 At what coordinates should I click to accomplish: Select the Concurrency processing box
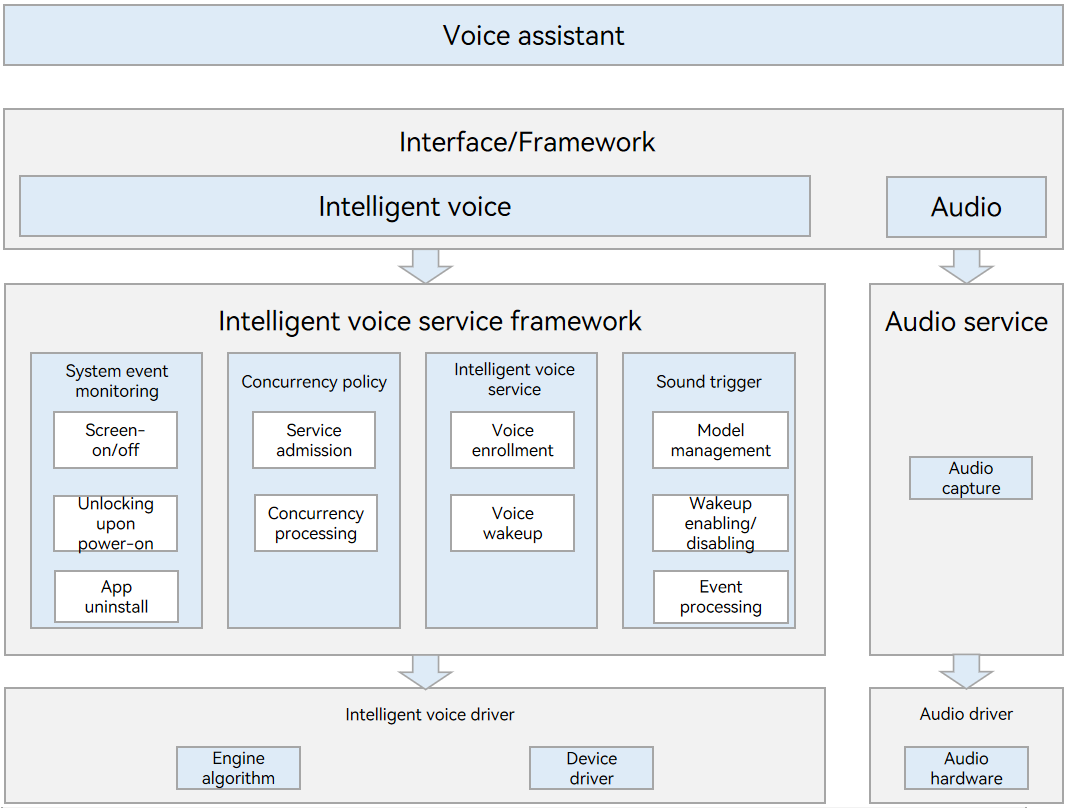coord(315,523)
